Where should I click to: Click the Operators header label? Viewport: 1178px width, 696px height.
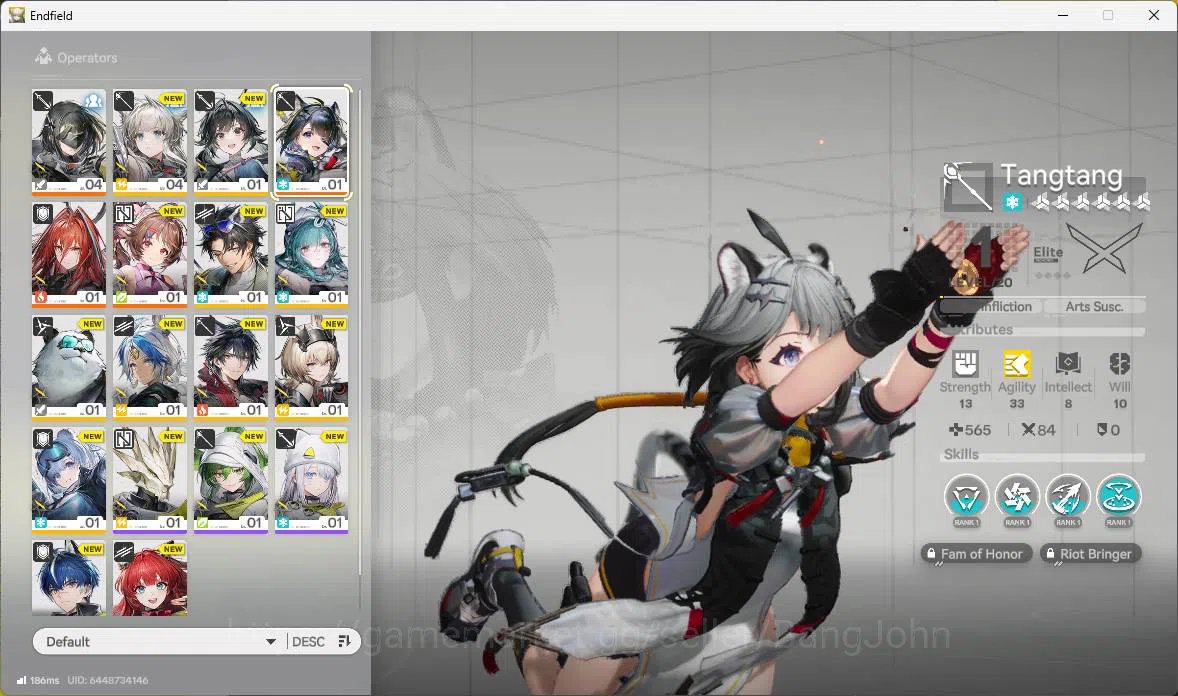tap(87, 58)
